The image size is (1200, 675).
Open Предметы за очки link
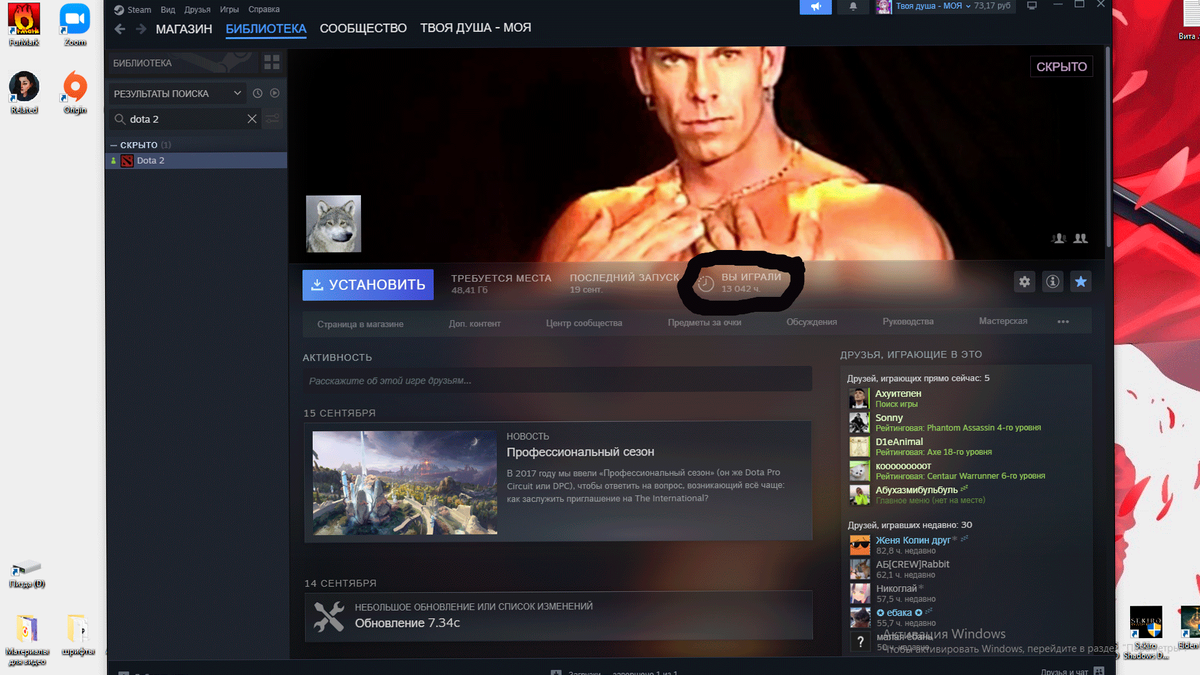(705, 322)
